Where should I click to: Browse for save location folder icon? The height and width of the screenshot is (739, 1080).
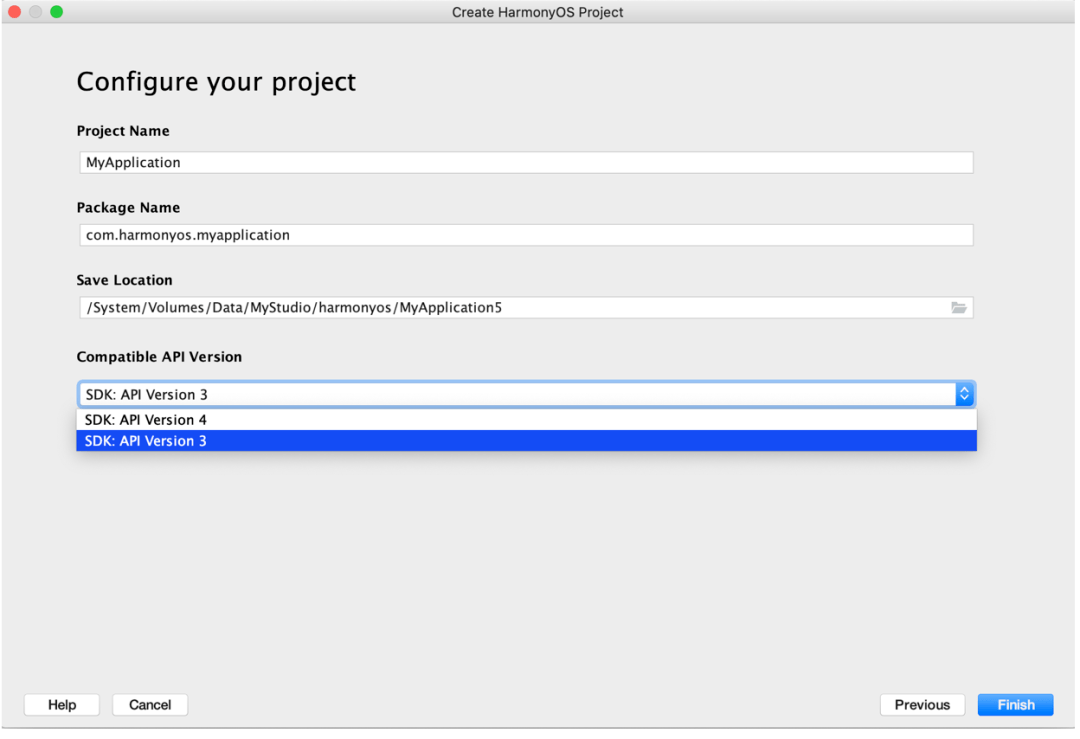click(958, 308)
